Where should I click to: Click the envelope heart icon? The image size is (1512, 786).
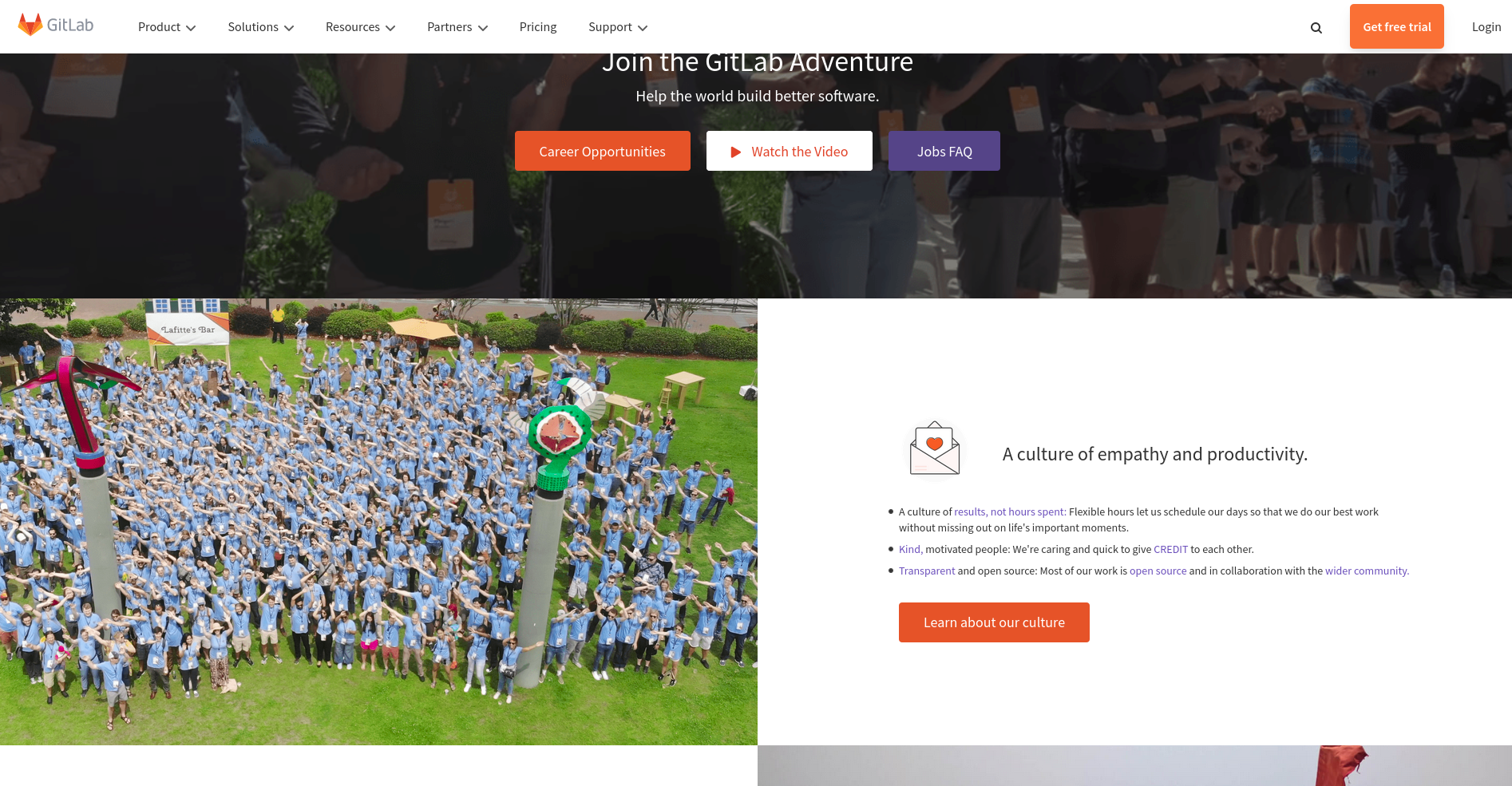(x=935, y=449)
